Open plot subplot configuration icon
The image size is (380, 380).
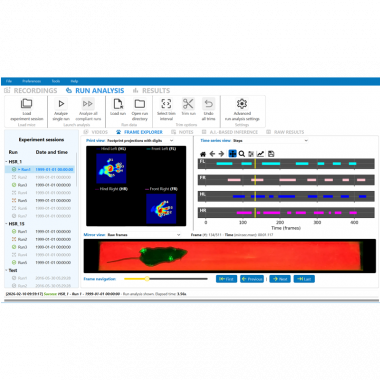click(x=251, y=154)
